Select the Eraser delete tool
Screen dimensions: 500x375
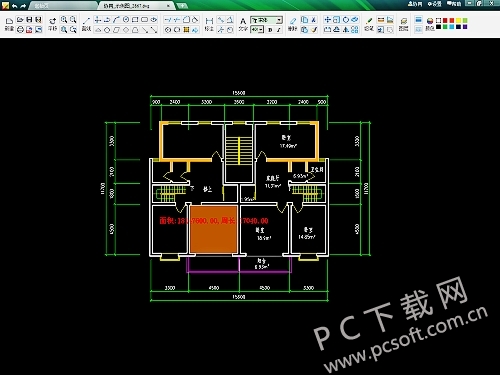[293, 21]
